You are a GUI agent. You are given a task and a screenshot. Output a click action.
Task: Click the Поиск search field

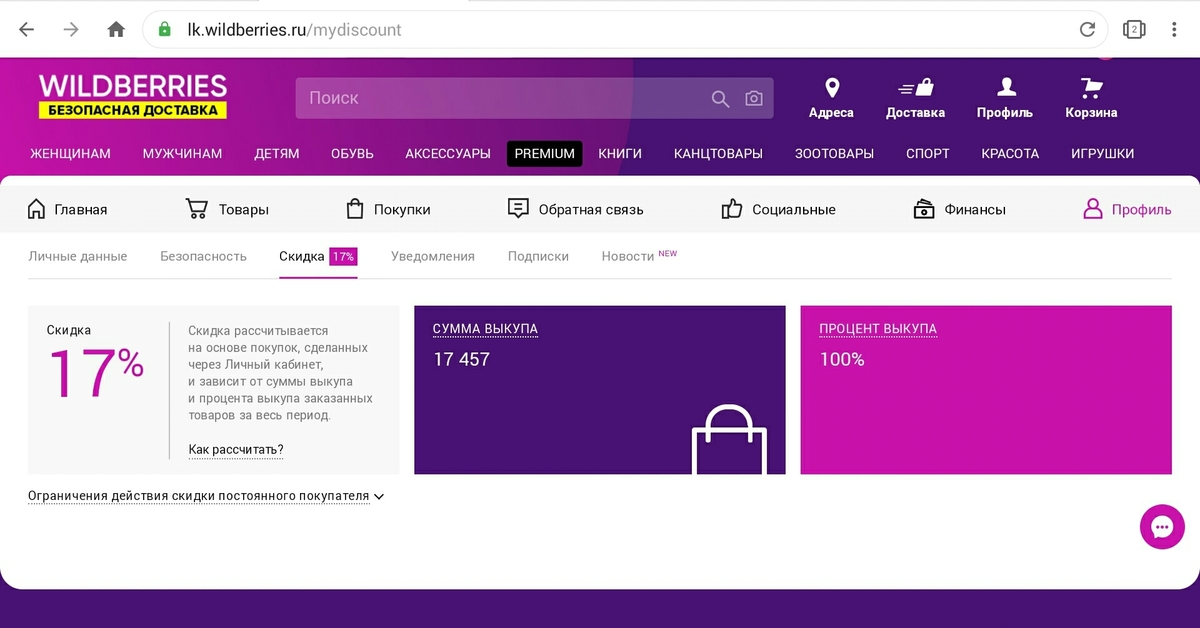(x=500, y=99)
